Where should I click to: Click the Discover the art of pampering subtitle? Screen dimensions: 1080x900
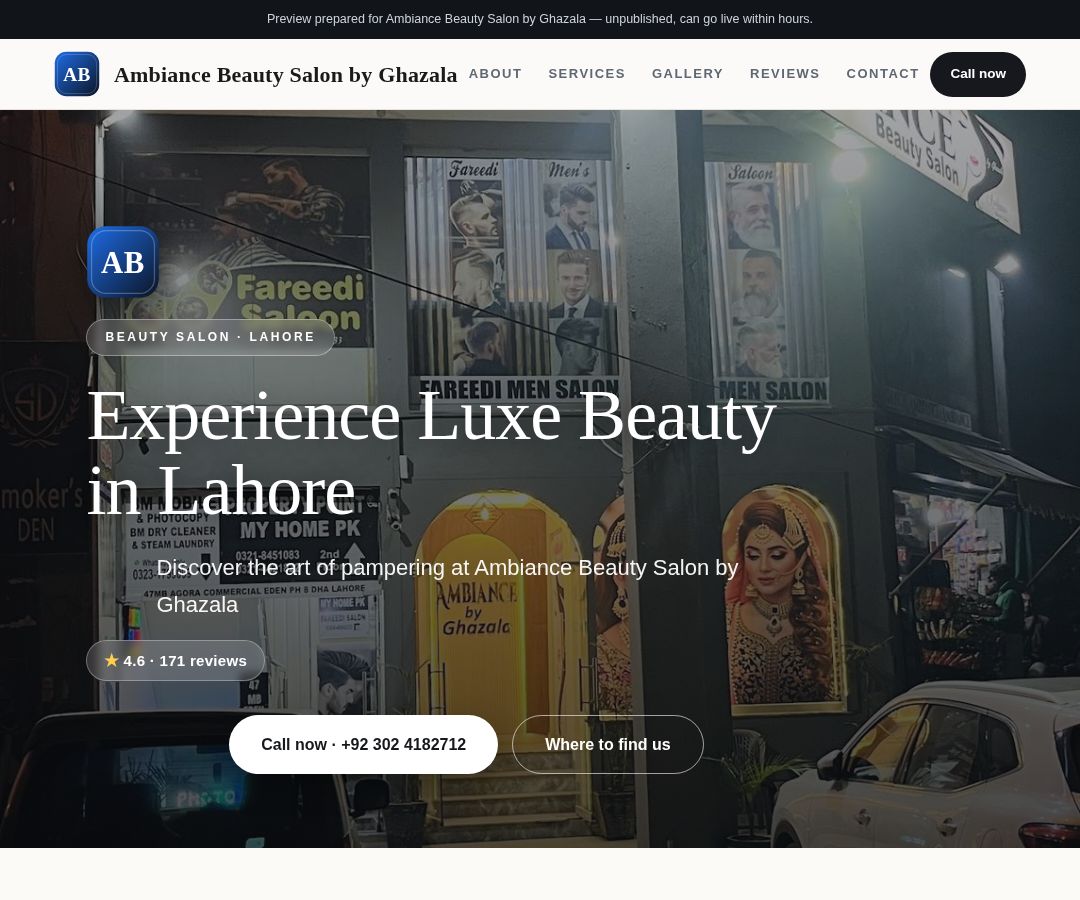pos(447,586)
